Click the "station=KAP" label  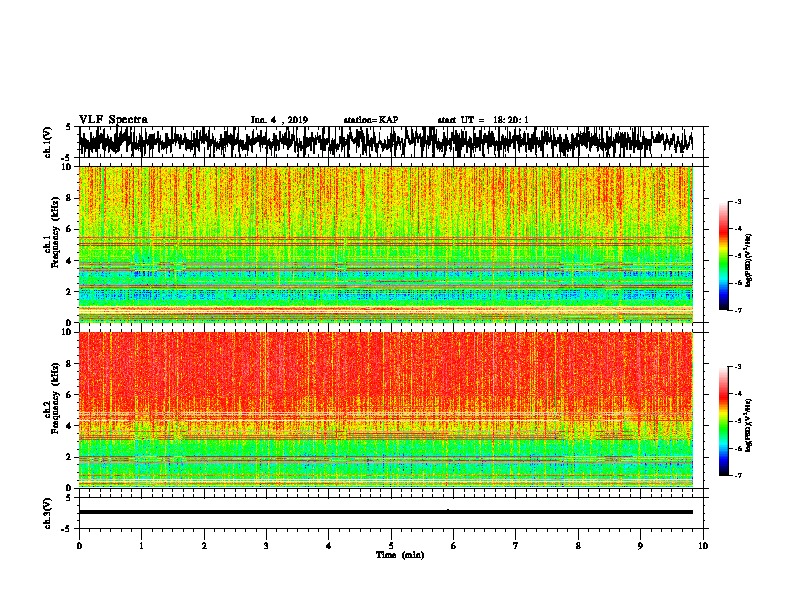(x=371, y=120)
